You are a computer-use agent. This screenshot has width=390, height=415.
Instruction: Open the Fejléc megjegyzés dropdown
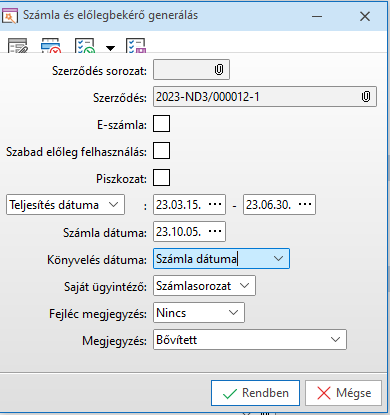click(233, 312)
